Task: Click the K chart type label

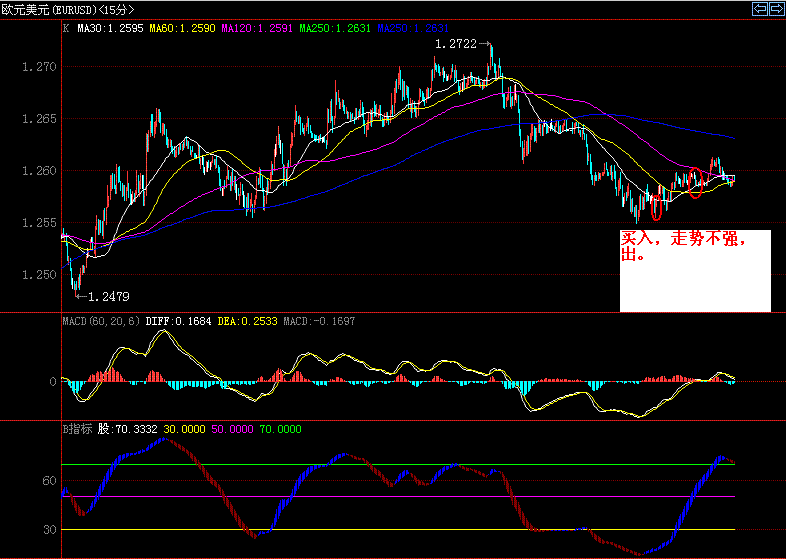Action: pyautogui.click(x=66, y=29)
